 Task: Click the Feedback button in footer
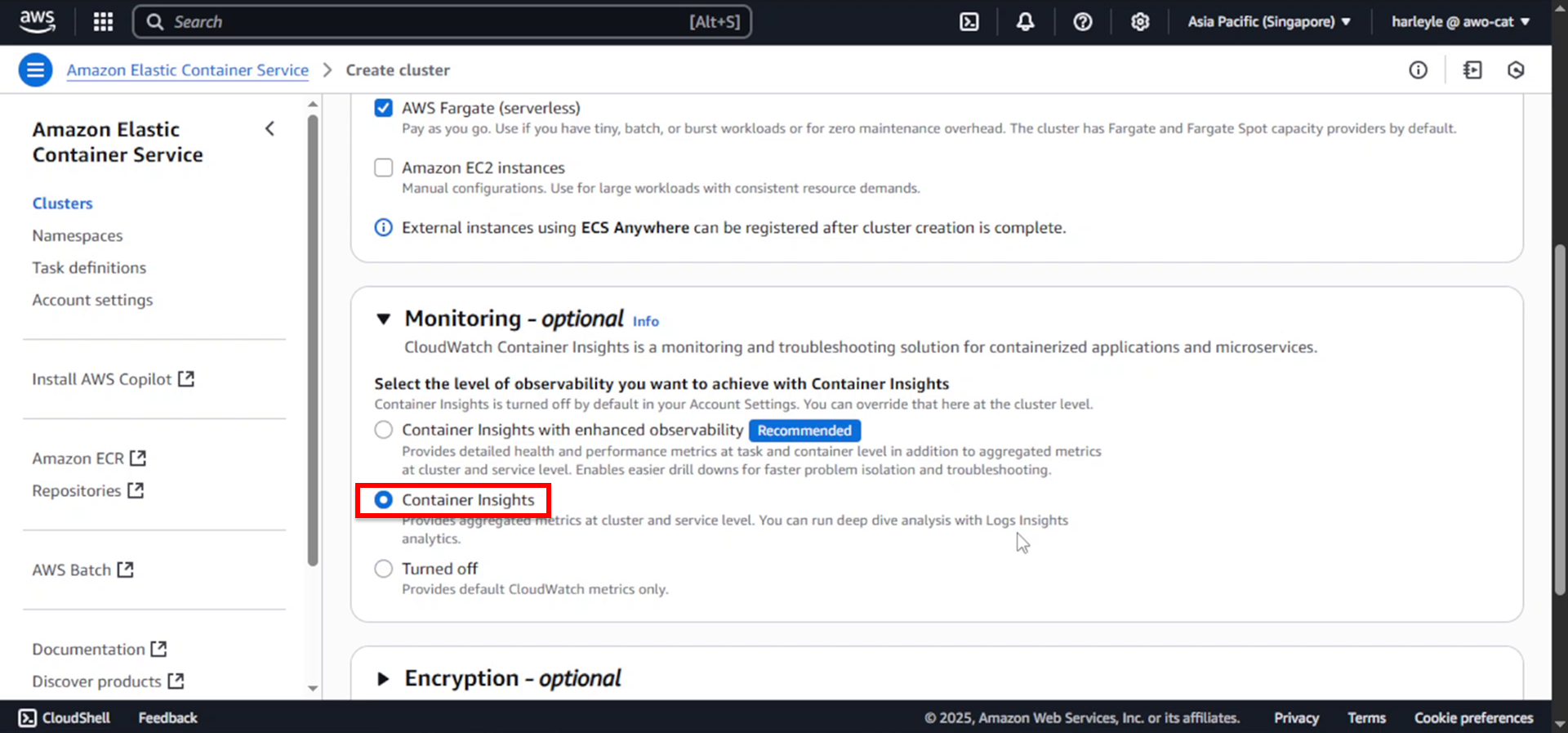(167, 717)
